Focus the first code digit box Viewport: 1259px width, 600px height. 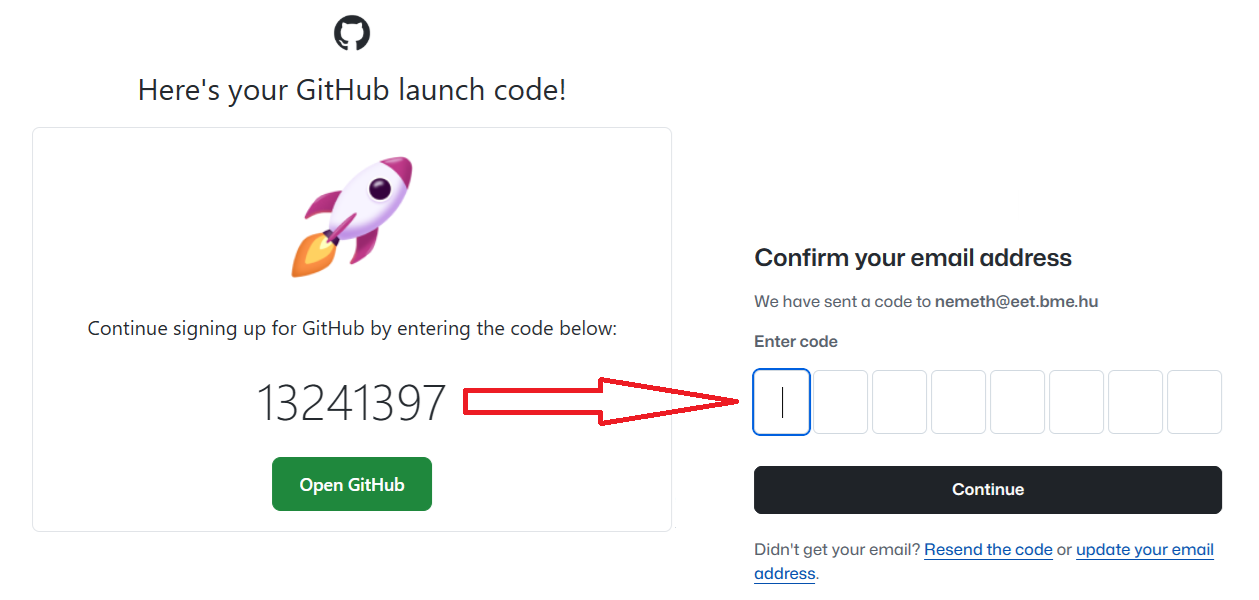[781, 402]
